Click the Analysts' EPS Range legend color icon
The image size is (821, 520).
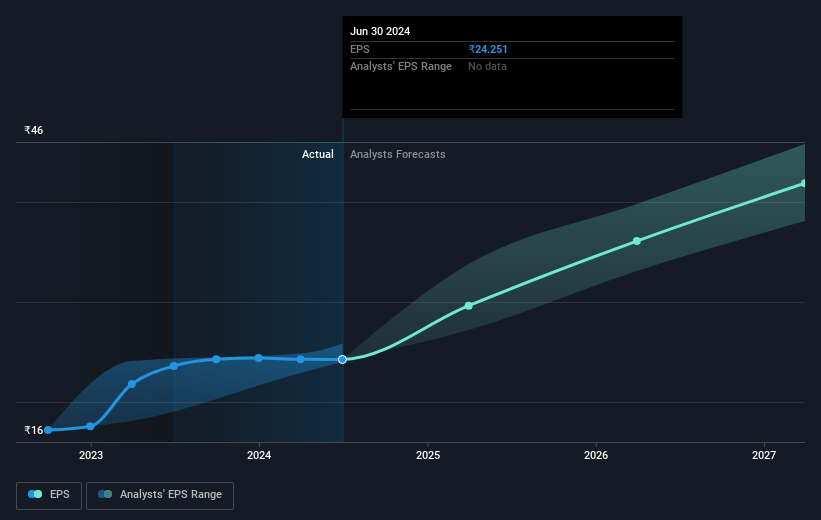coord(105,494)
